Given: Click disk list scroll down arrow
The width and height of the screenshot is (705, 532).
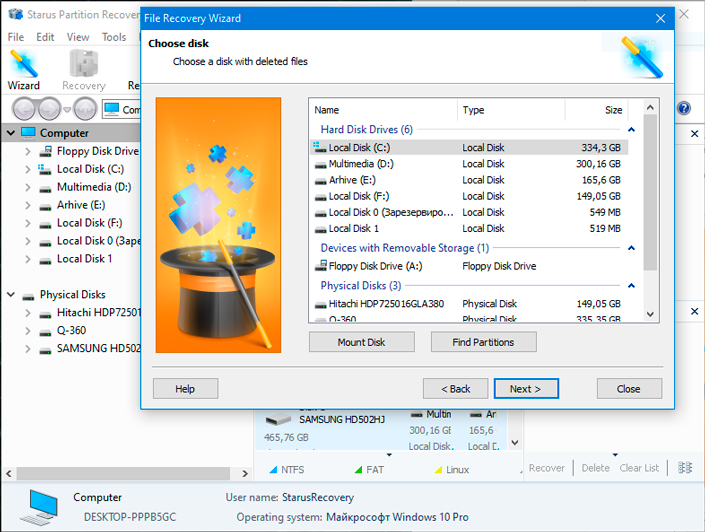Looking at the screenshot, I should point(650,314).
